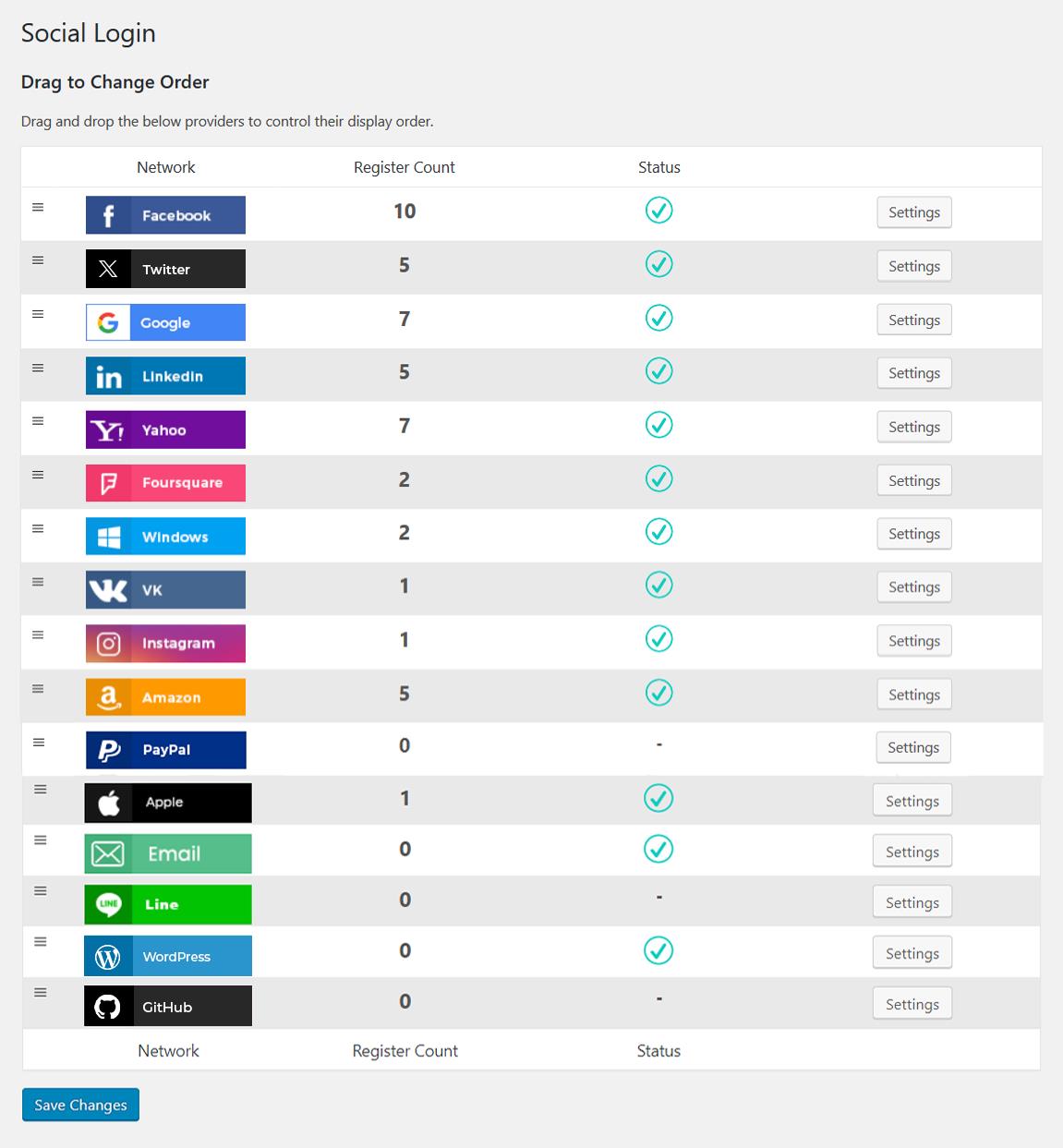Screen dimensions: 1063x1148
Task: Open Settings for the Windows row
Action: [x=914, y=534]
